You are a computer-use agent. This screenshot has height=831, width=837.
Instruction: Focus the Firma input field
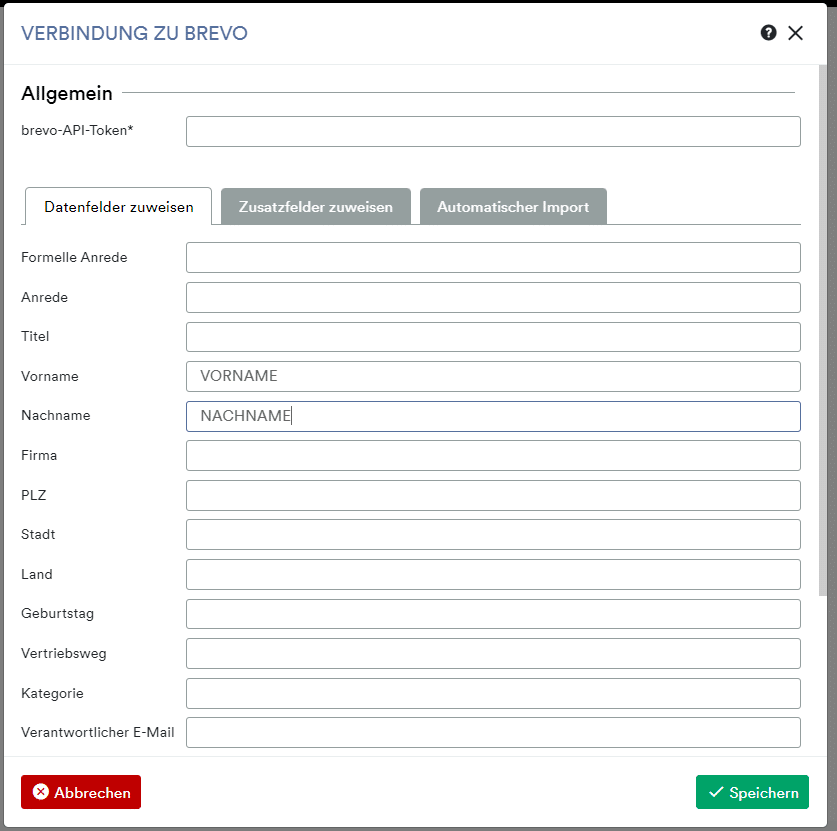493,456
